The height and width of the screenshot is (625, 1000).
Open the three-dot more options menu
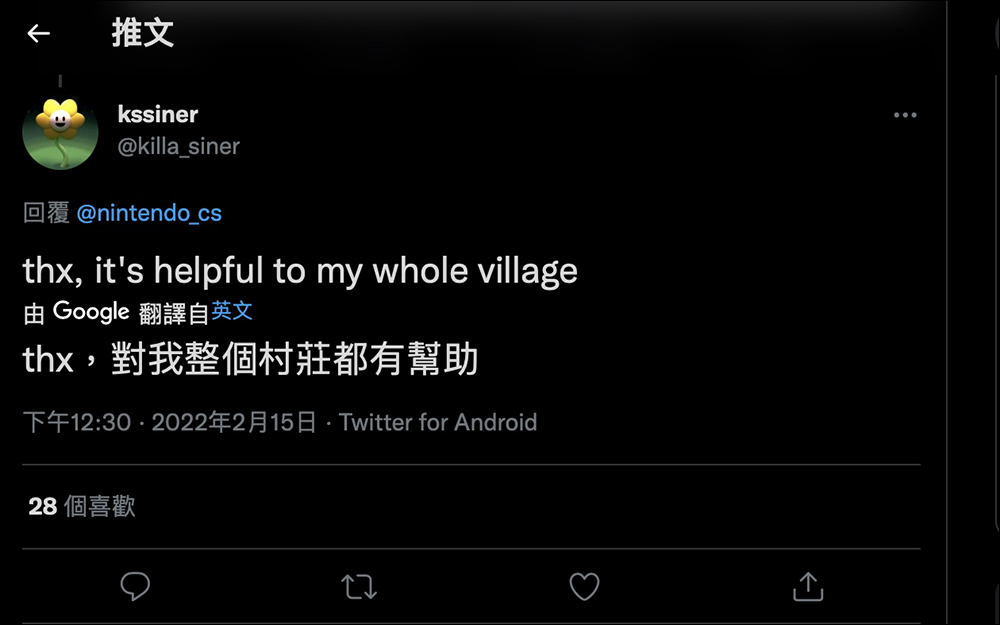coord(905,115)
